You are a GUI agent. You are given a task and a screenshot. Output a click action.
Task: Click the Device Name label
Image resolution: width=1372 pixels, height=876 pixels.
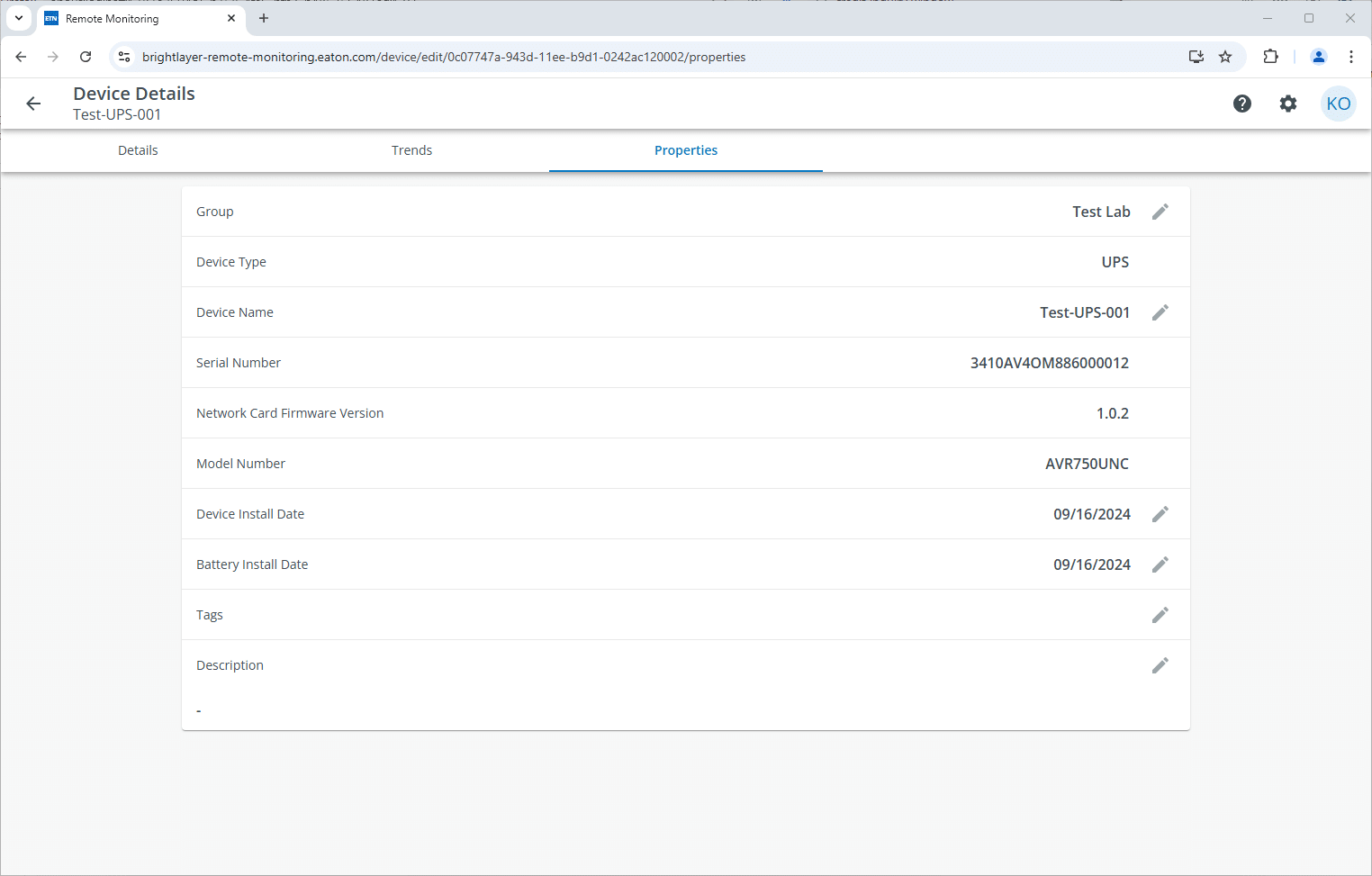(x=235, y=312)
